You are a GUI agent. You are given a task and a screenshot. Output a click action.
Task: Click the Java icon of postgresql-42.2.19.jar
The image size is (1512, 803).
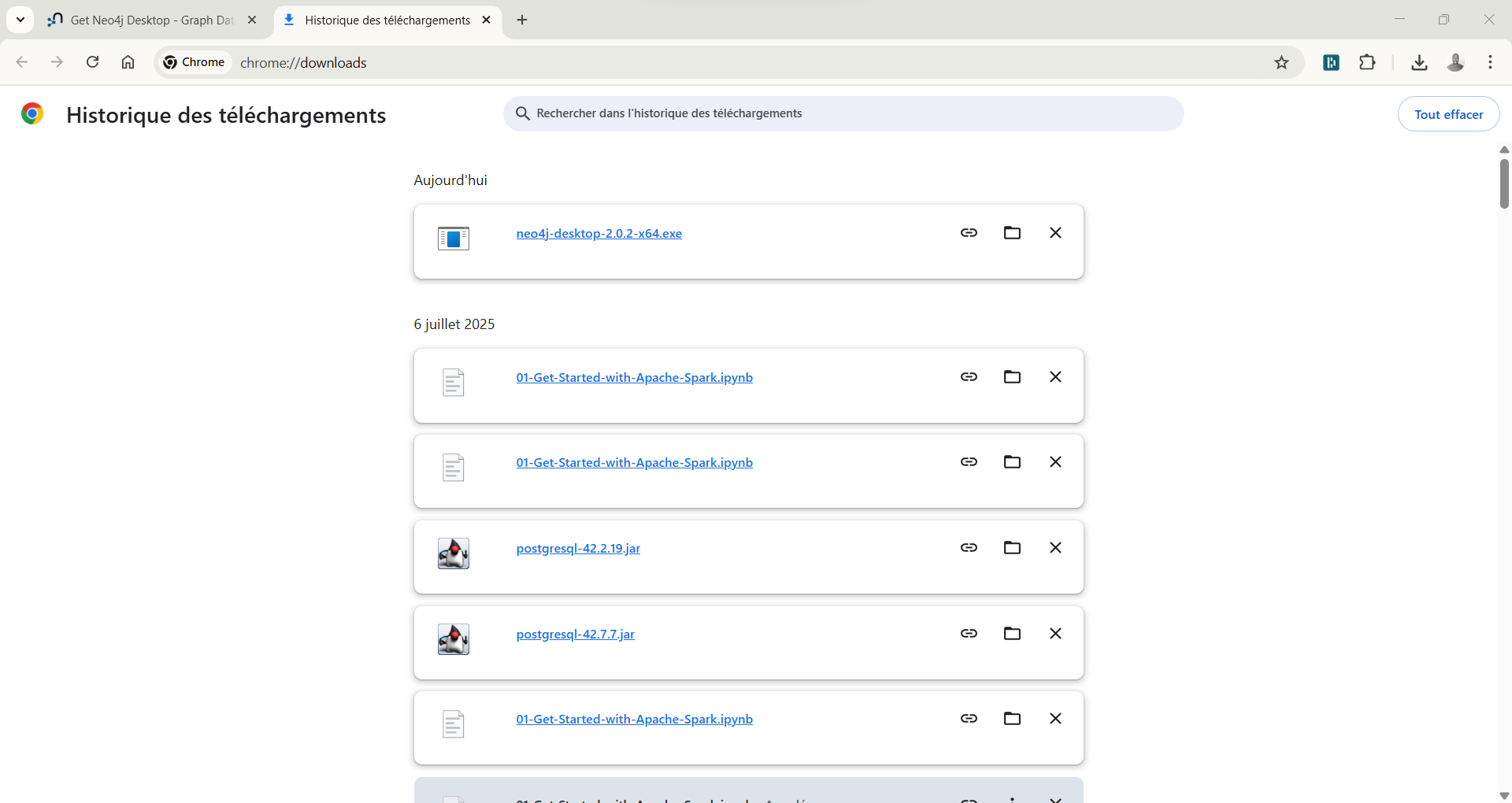[x=454, y=553]
